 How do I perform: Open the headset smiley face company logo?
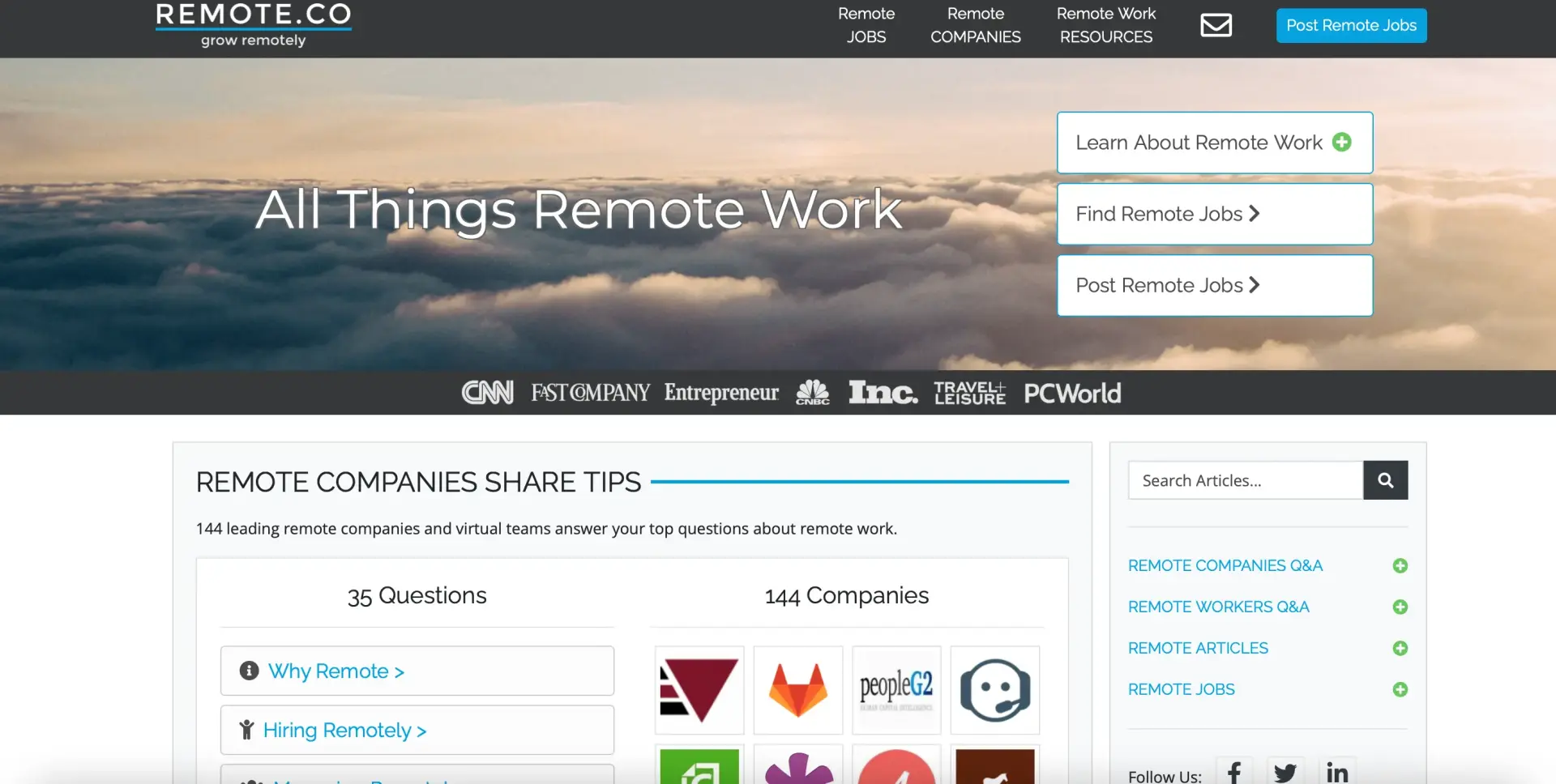(x=995, y=690)
